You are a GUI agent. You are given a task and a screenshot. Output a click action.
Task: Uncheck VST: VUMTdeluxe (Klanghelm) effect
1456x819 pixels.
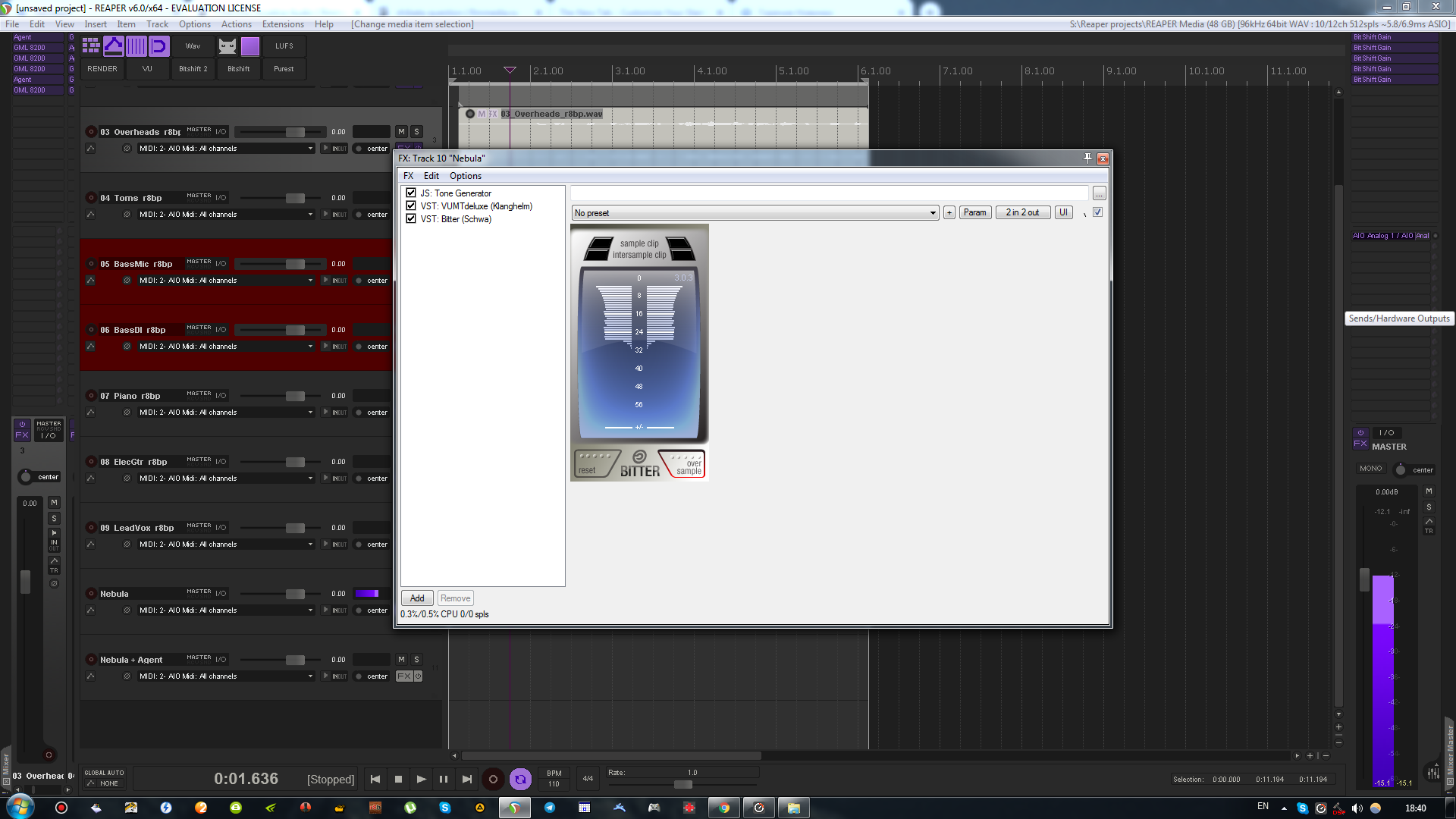point(411,206)
